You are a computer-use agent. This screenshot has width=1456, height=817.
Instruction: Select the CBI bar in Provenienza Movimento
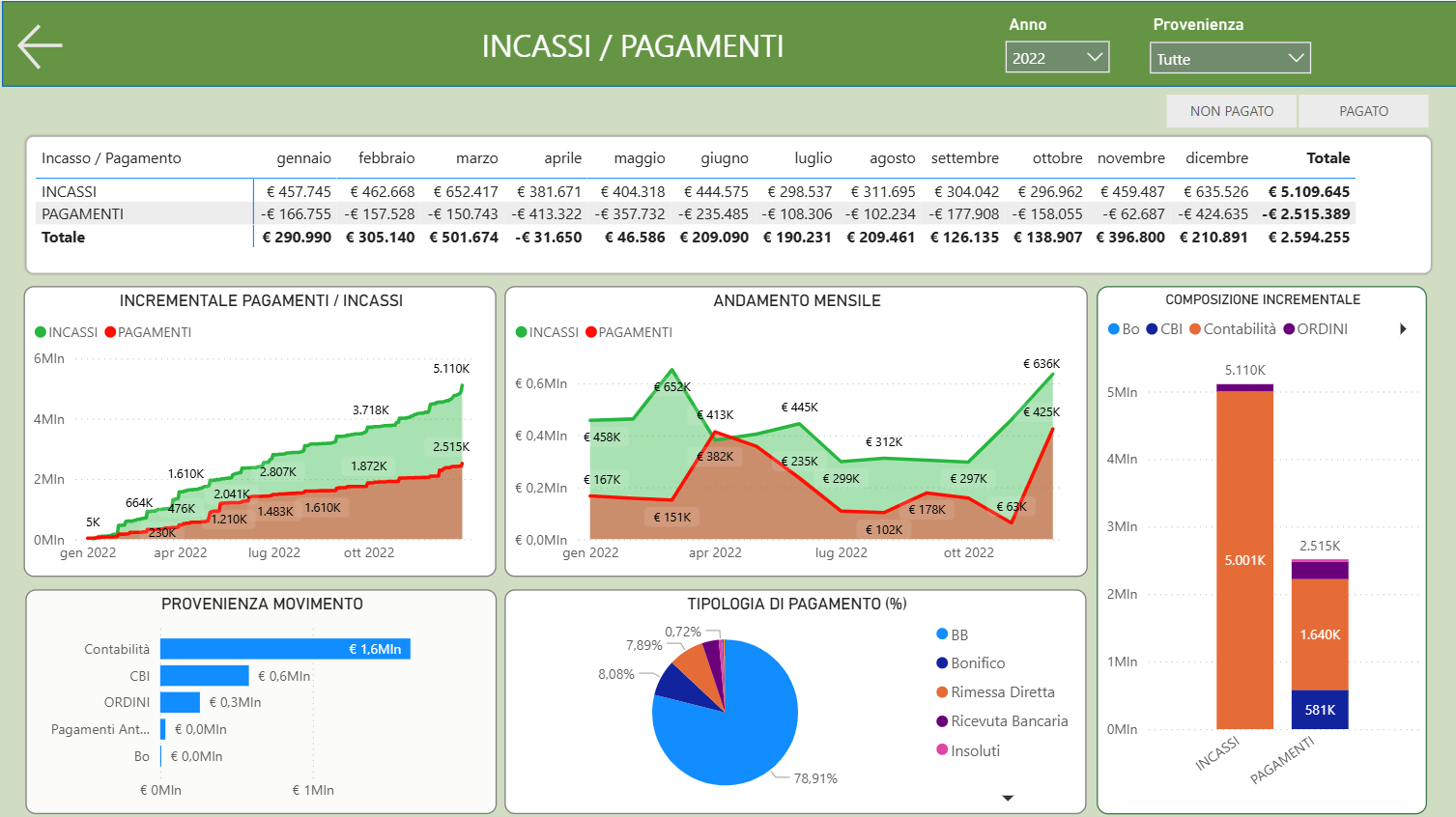pos(205,676)
